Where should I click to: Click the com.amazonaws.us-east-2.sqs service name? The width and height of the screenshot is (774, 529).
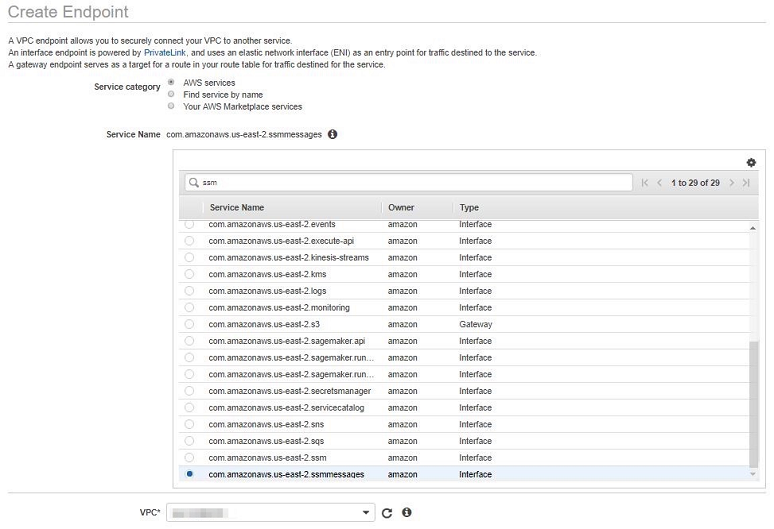coord(266,441)
